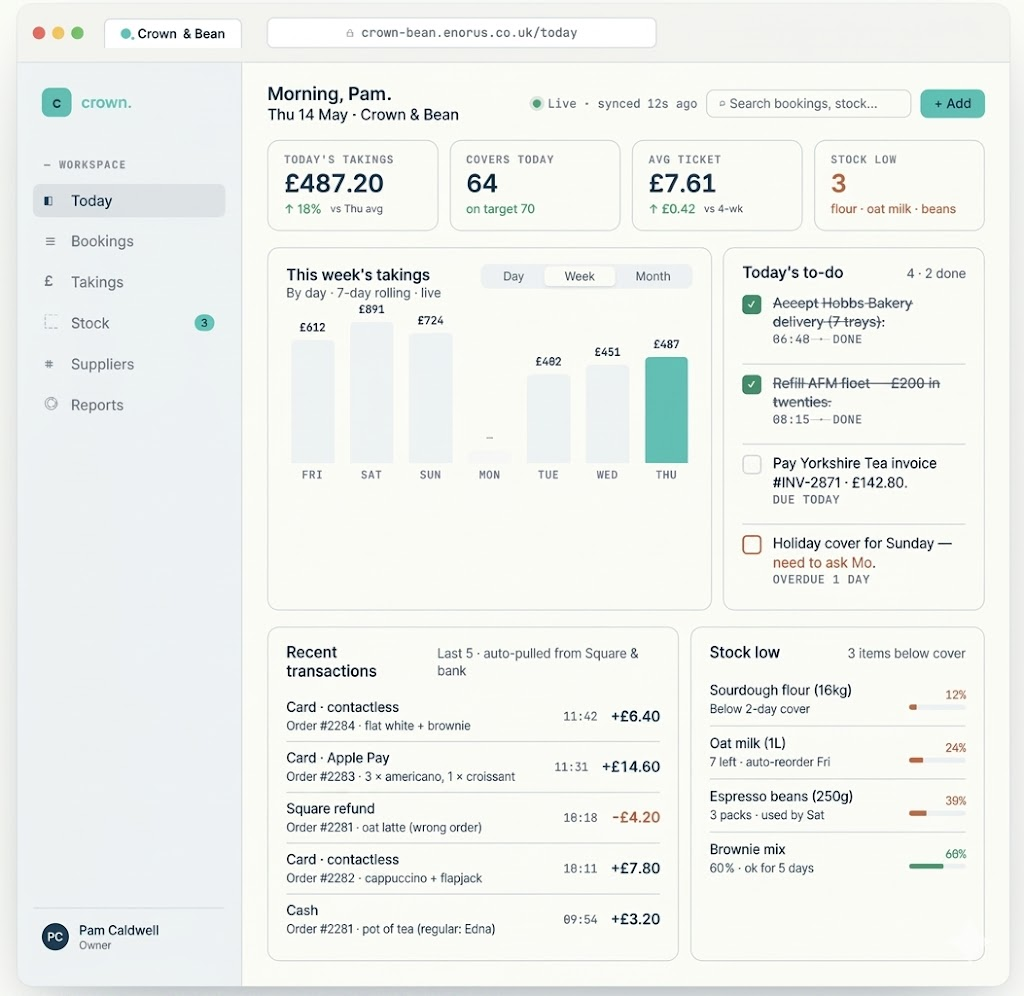Screen dimensions: 1024x996
Task: Open the Today's Takings card
Action: point(353,185)
